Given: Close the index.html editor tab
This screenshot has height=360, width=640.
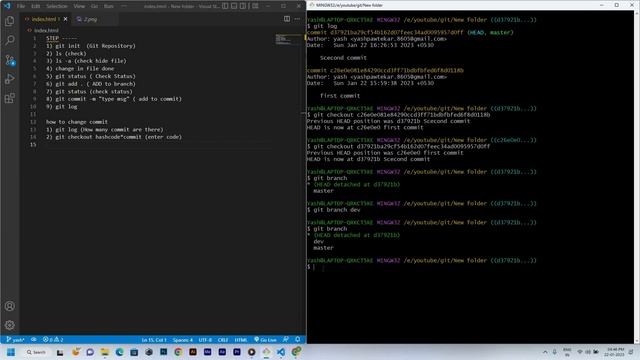Looking at the screenshot, I should pyautogui.click(x=65, y=19).
